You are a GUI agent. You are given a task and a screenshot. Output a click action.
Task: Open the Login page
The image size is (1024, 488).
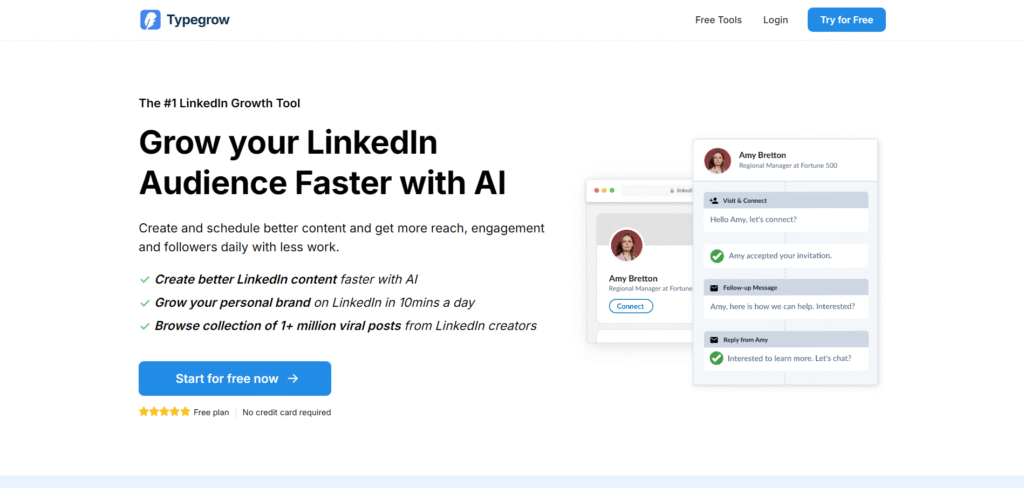[775, 20]
